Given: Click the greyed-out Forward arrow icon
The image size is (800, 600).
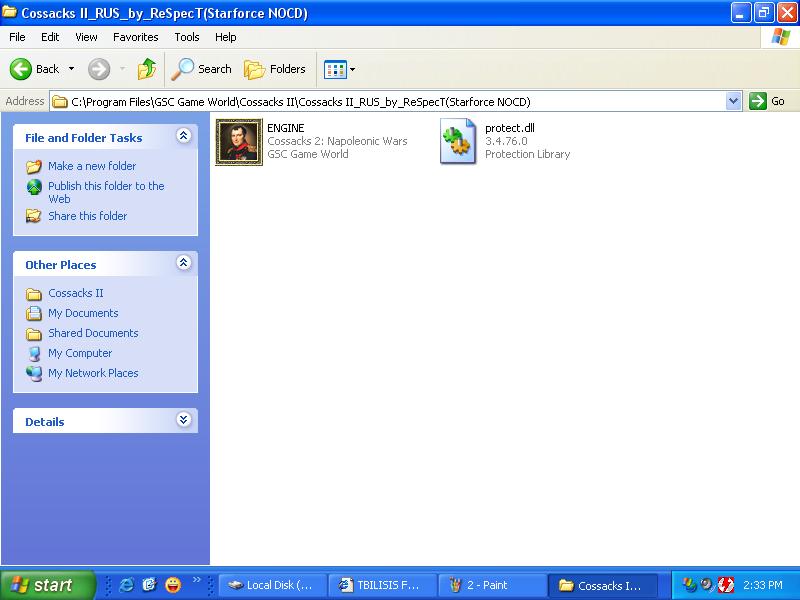Looking at the screenshot, I should pos(98,69).
